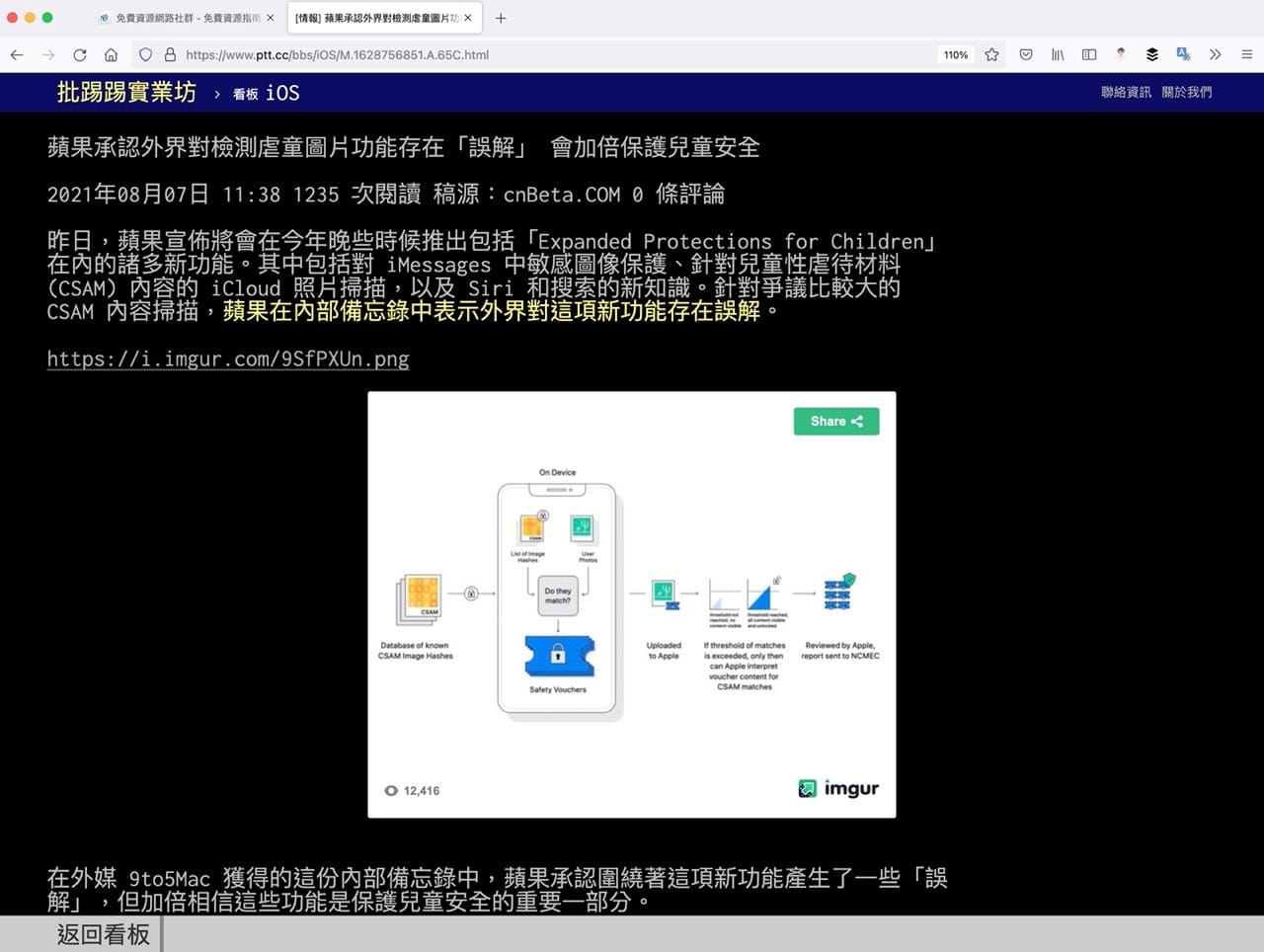The width and height of the screenshot is (1264, 952).
Task: Click the browser forward arrow
Action: pyautogui.click(x=48, y=55)
